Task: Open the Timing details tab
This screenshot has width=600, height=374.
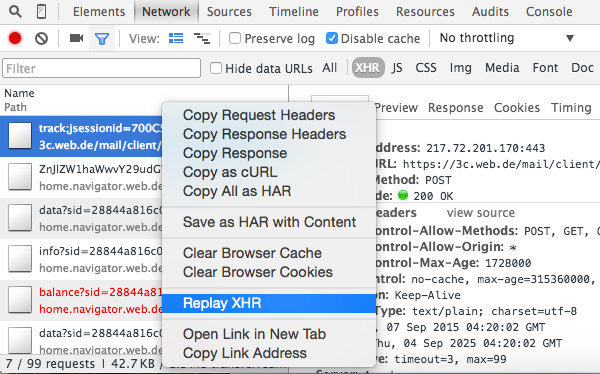Action: pos(571,108)
